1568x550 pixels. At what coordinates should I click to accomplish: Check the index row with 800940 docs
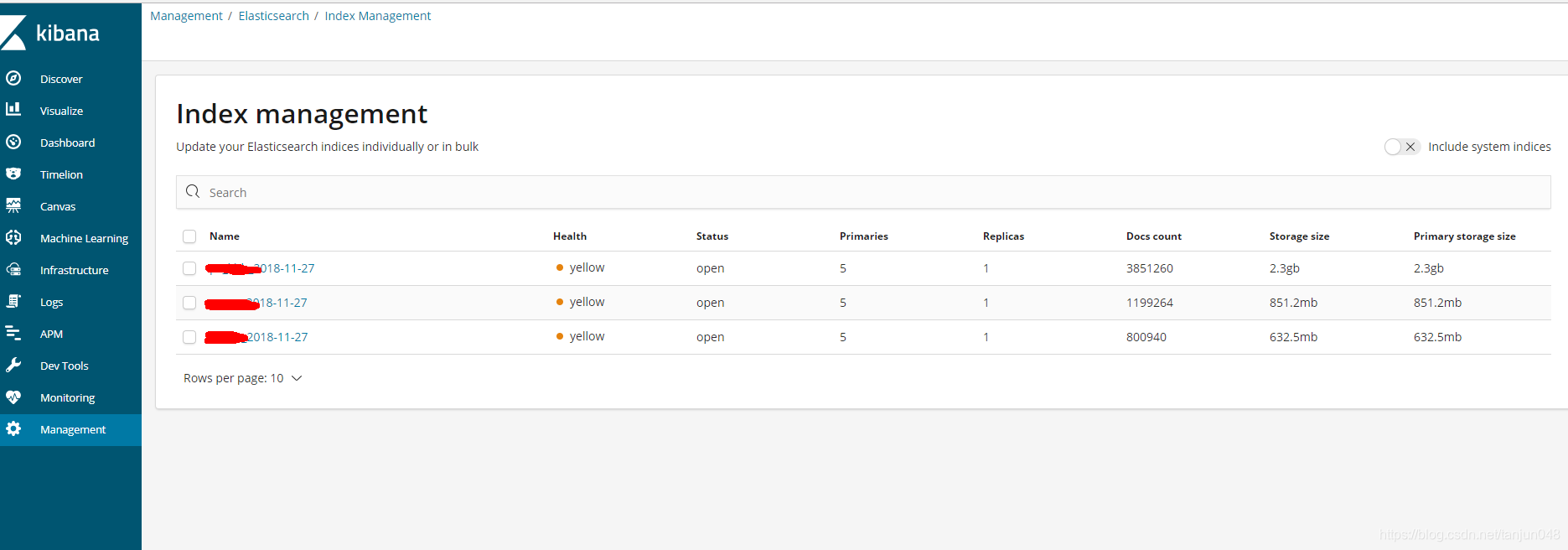(189, 337)
